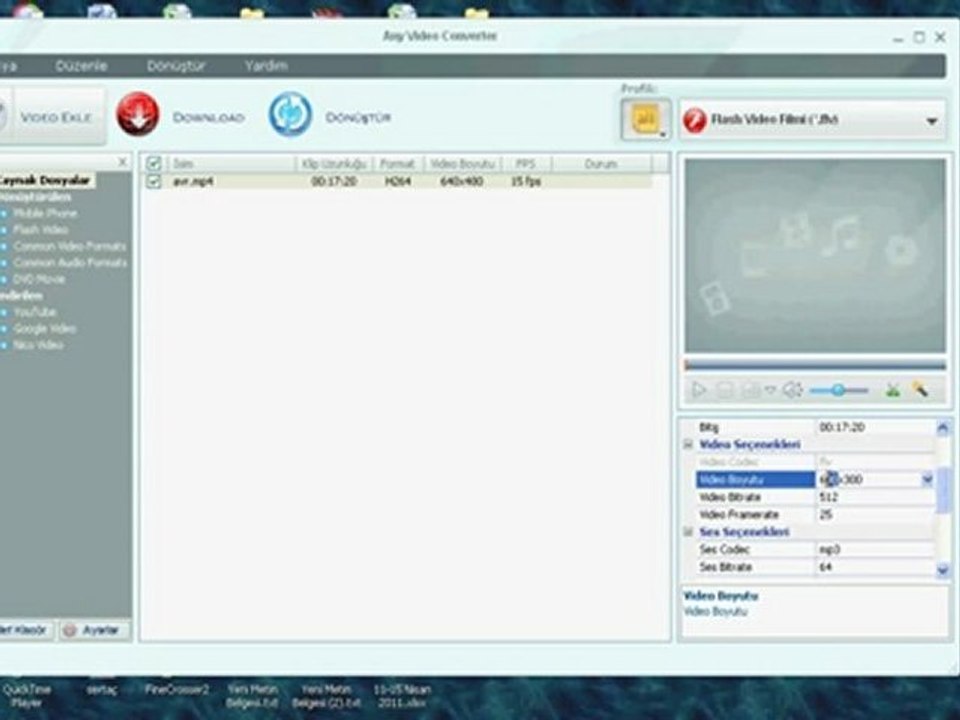Click the Video Framerate value 25
The height and width of the screenshot is (720, 960).
(x=874, y=515)
